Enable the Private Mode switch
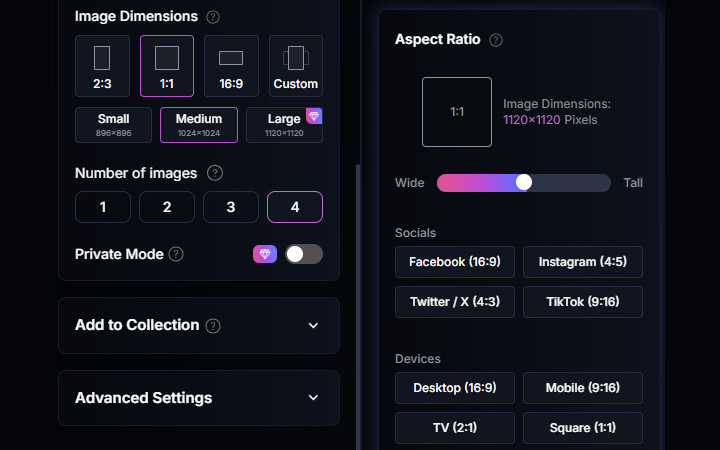Image resolution: width=720 pixels, height=450 pixels. pyautogui.click(x=304, y=254)
